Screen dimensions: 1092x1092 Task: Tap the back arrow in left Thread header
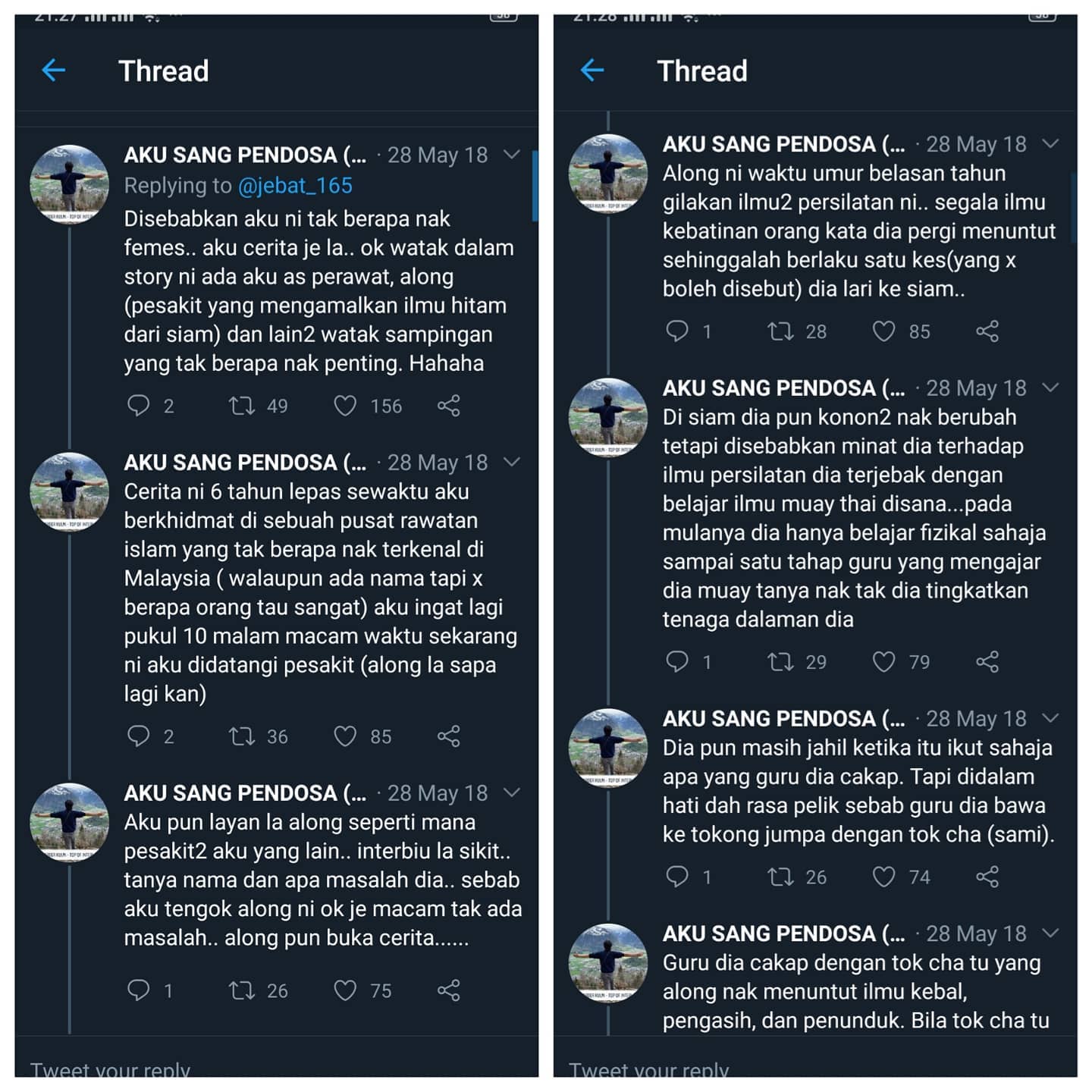tap(54, 71)
